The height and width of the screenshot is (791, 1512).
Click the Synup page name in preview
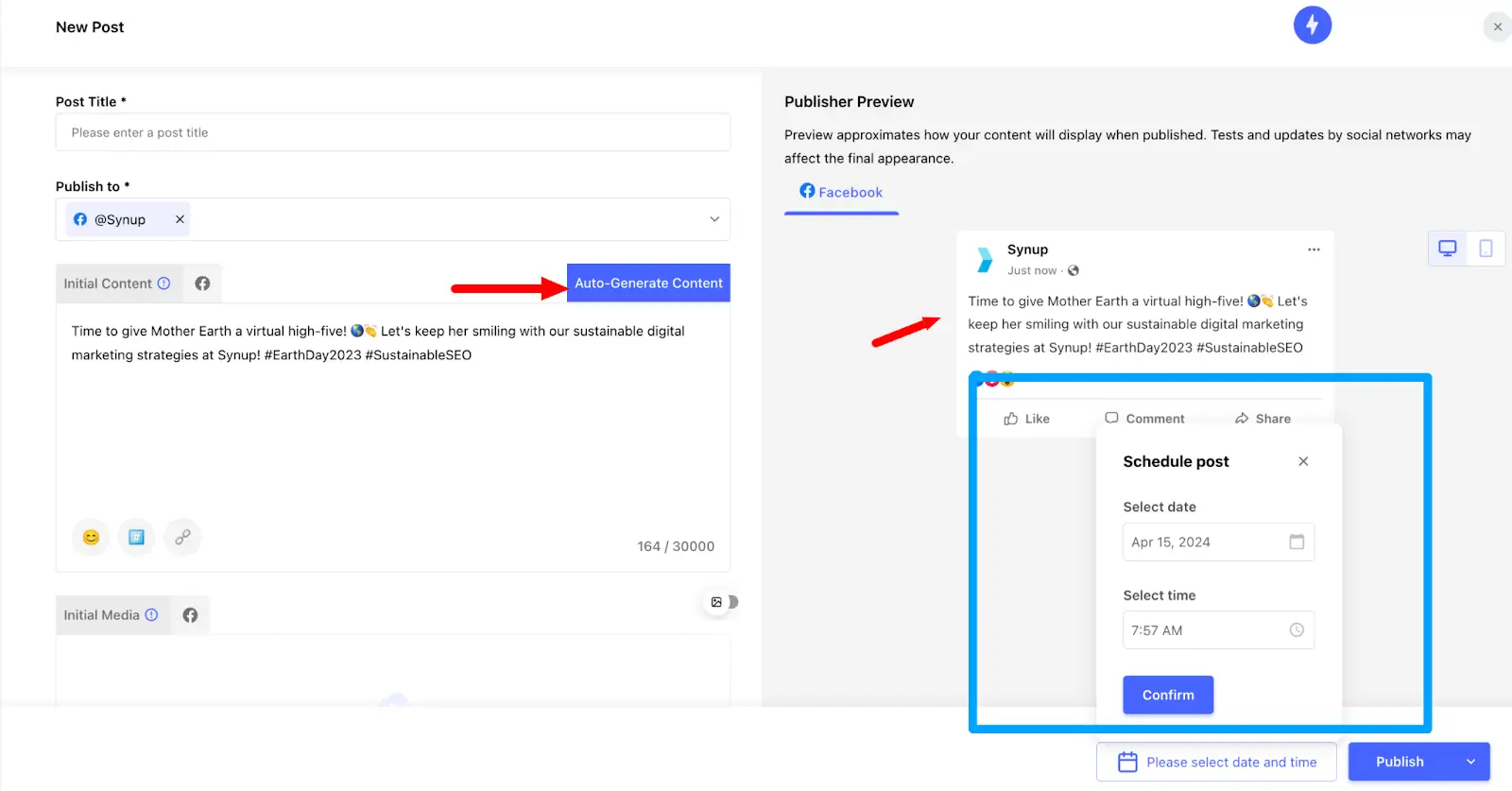[1027, 249]
